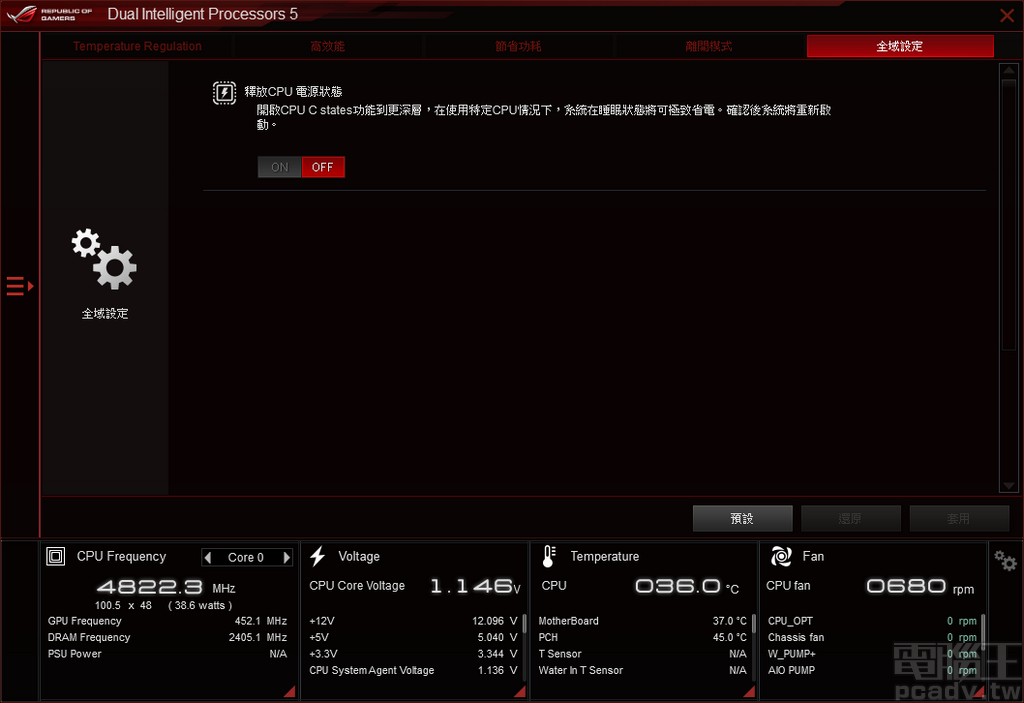Click the Water In T Sensor row
The height and width of the screenshot is (703, 1024).
[x=642, y=670]
